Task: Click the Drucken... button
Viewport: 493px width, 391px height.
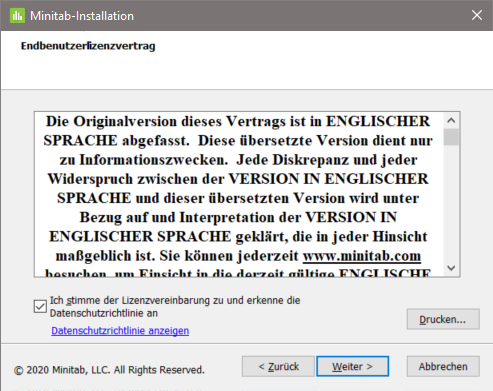Action: point(443,319)
